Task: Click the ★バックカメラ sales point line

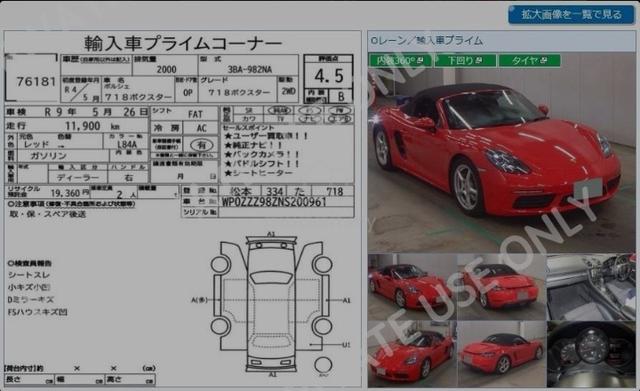Action: (262, 155)
